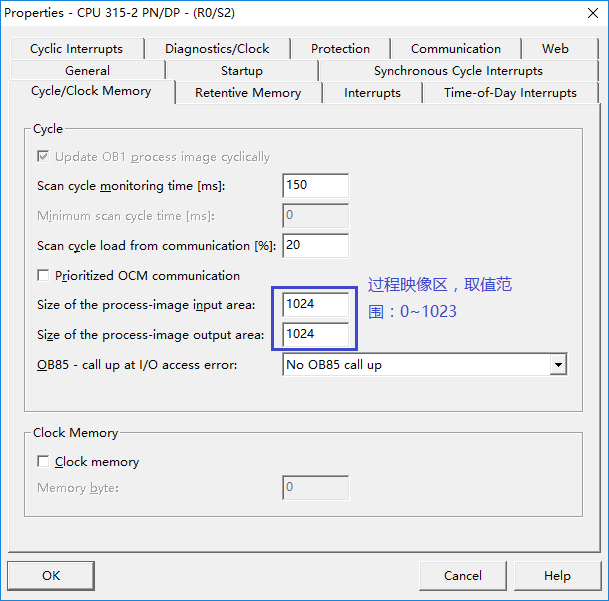Open the OB85 call up dropdown
609x601 pixels.
click(558, 365)
